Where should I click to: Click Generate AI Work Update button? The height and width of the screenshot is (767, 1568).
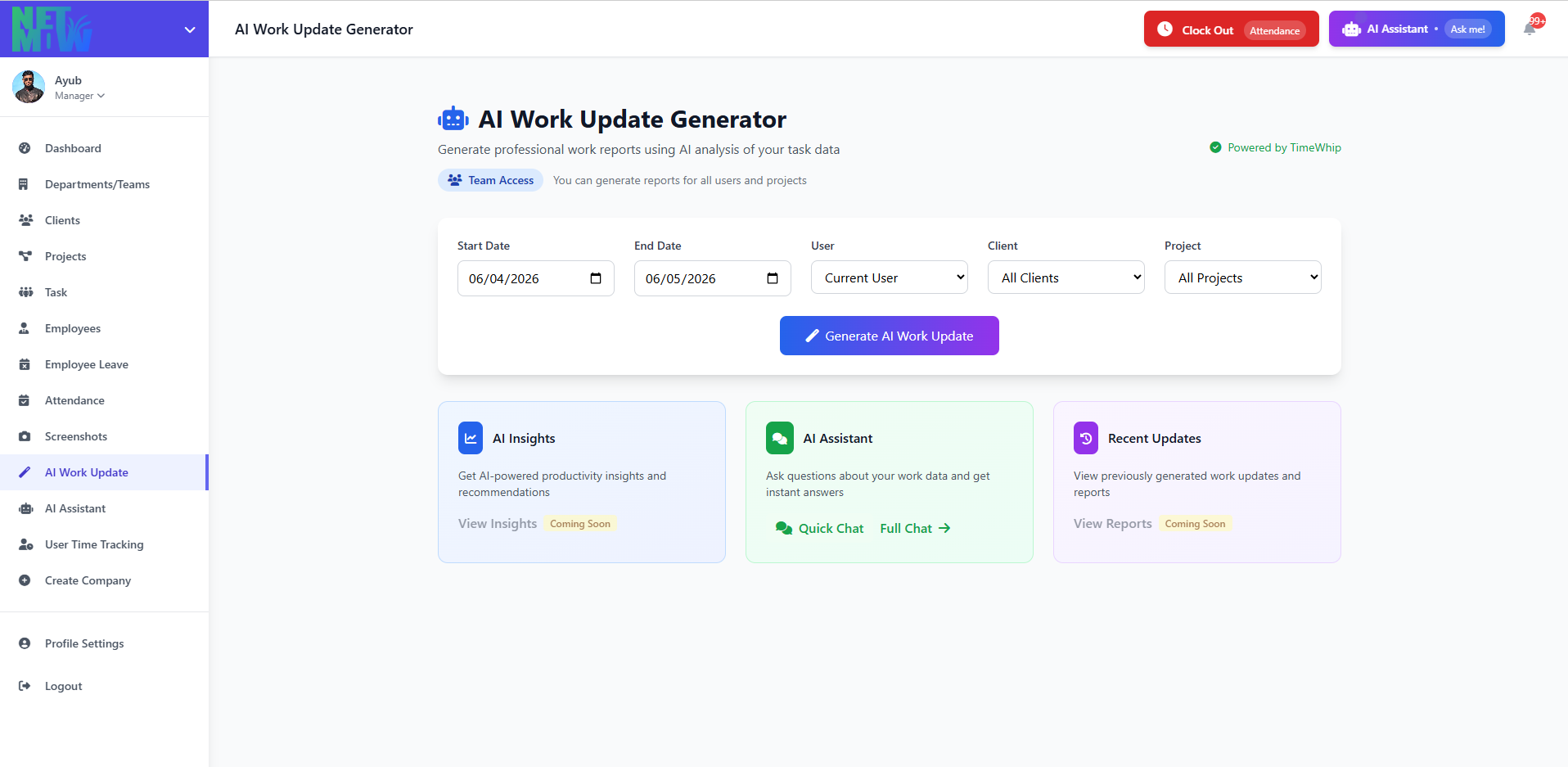click(x=890, y=336)
